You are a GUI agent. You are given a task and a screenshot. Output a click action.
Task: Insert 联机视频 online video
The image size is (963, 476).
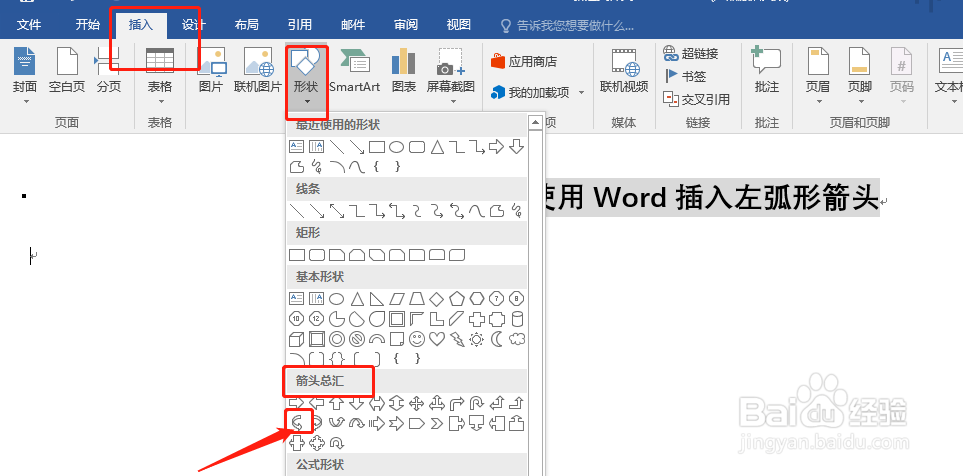[x=624, y=71]
